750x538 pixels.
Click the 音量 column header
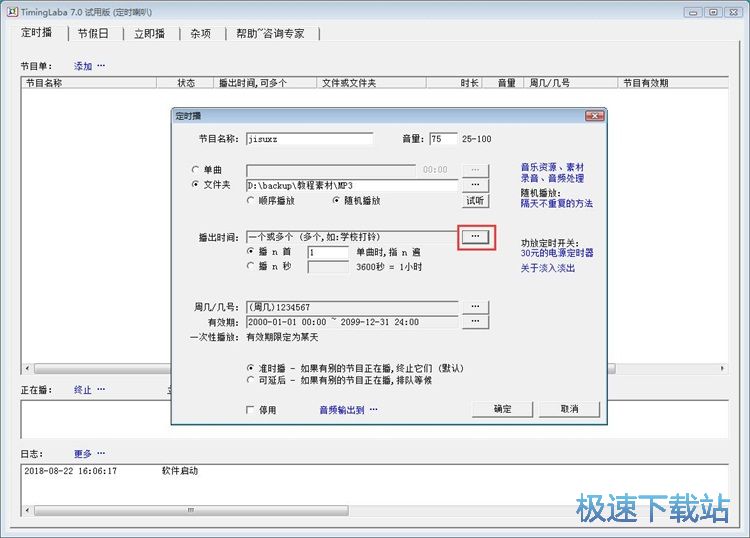pos(503,83)
